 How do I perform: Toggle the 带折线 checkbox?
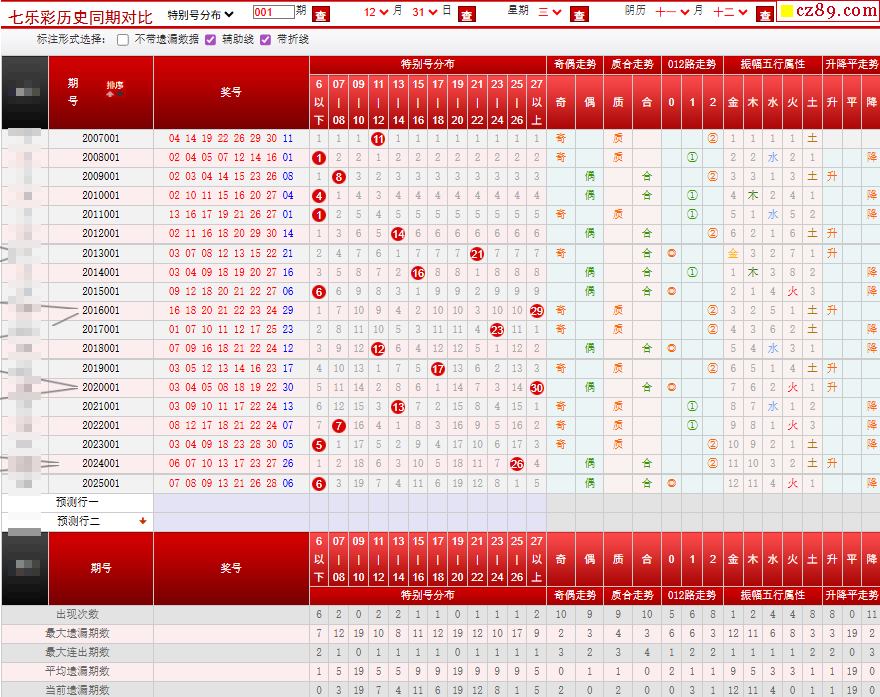[265, 40]
